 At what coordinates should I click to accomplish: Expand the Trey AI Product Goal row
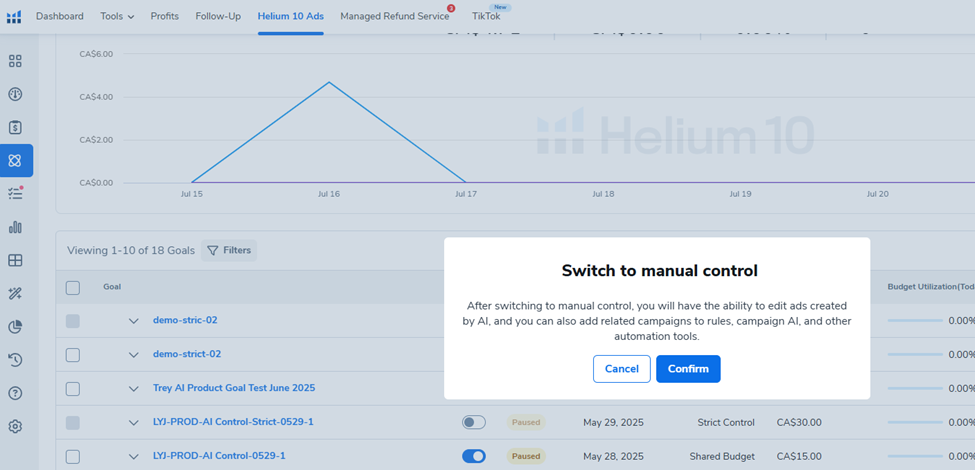tap(133, 388)
